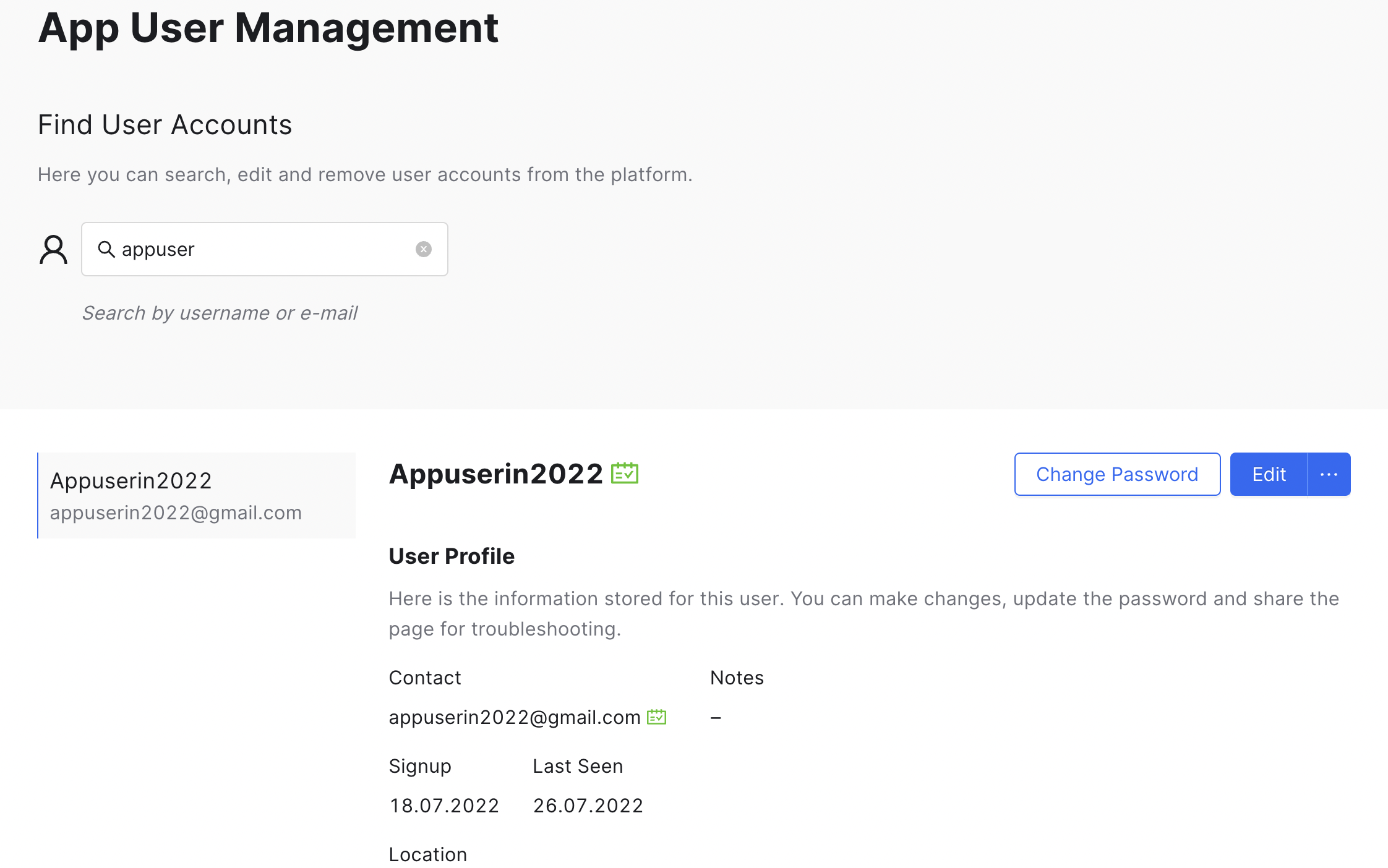The height and width of the screenshot is (868, 1388).
Task: Click the Change Password button
Action: click(x=1117, y=474)
